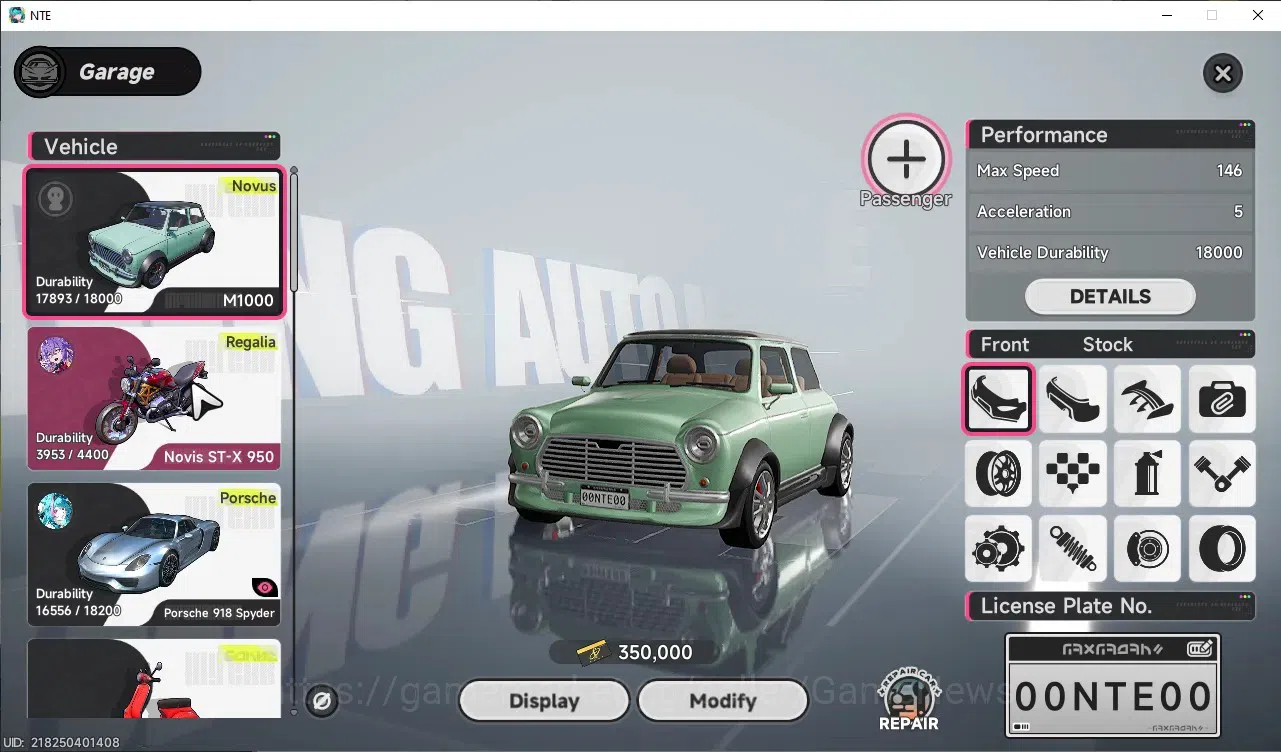1281x752 pixels.
Task: Open the spoiler modification slot
Action: coord(1147,399)
